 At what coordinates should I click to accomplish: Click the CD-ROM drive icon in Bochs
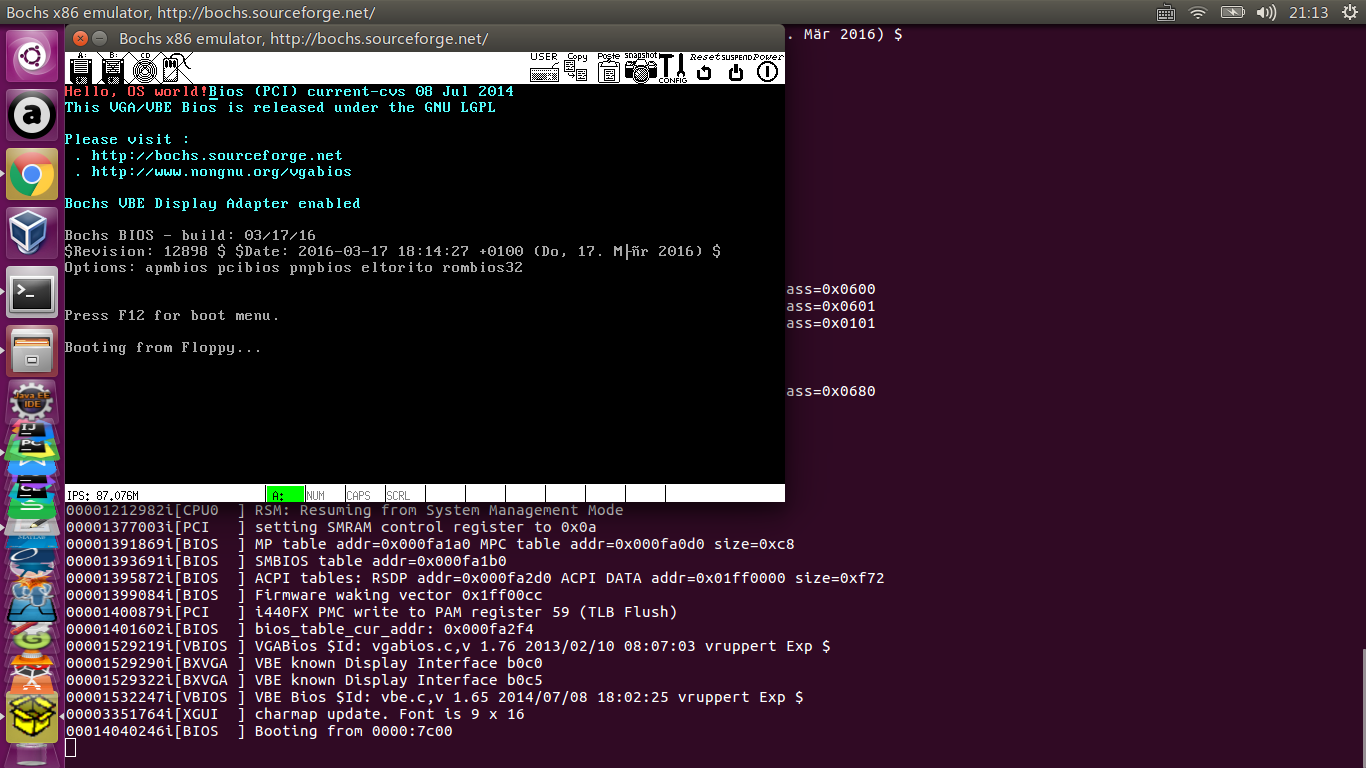tap(145, 68)
